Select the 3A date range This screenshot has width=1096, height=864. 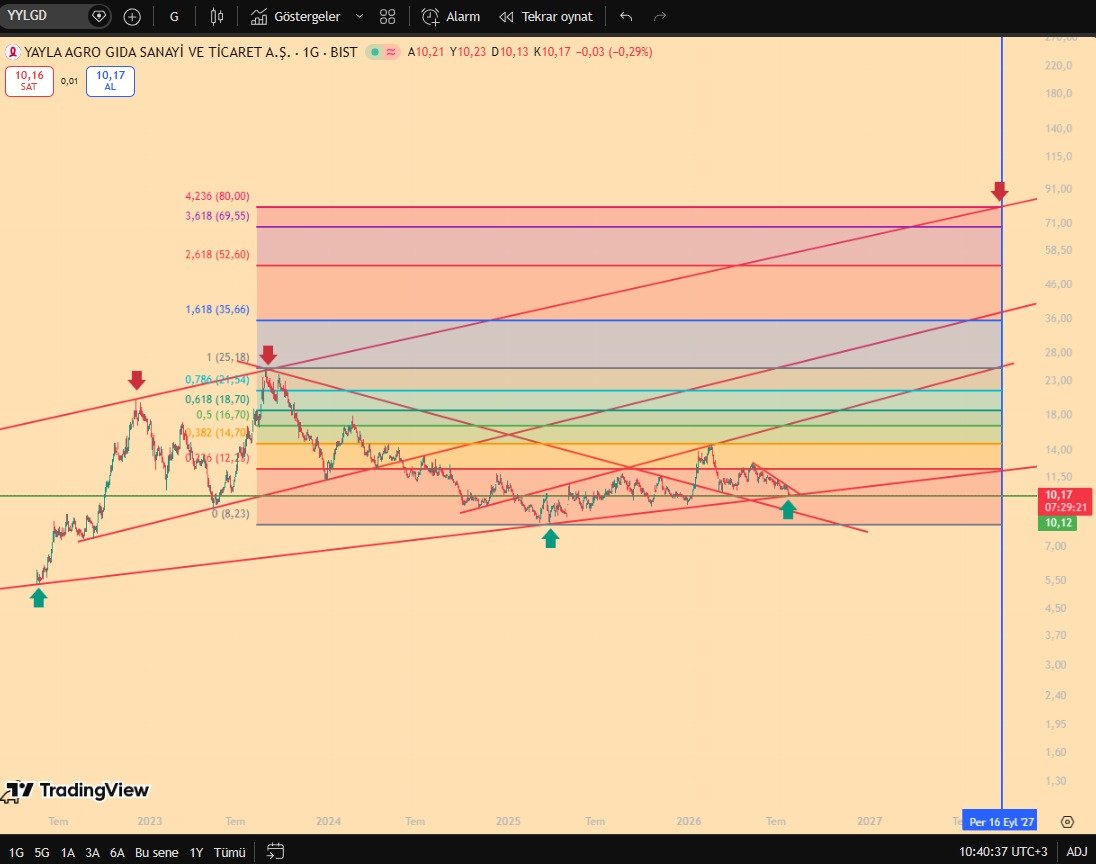pyautogui.click(x=92, y=852)
